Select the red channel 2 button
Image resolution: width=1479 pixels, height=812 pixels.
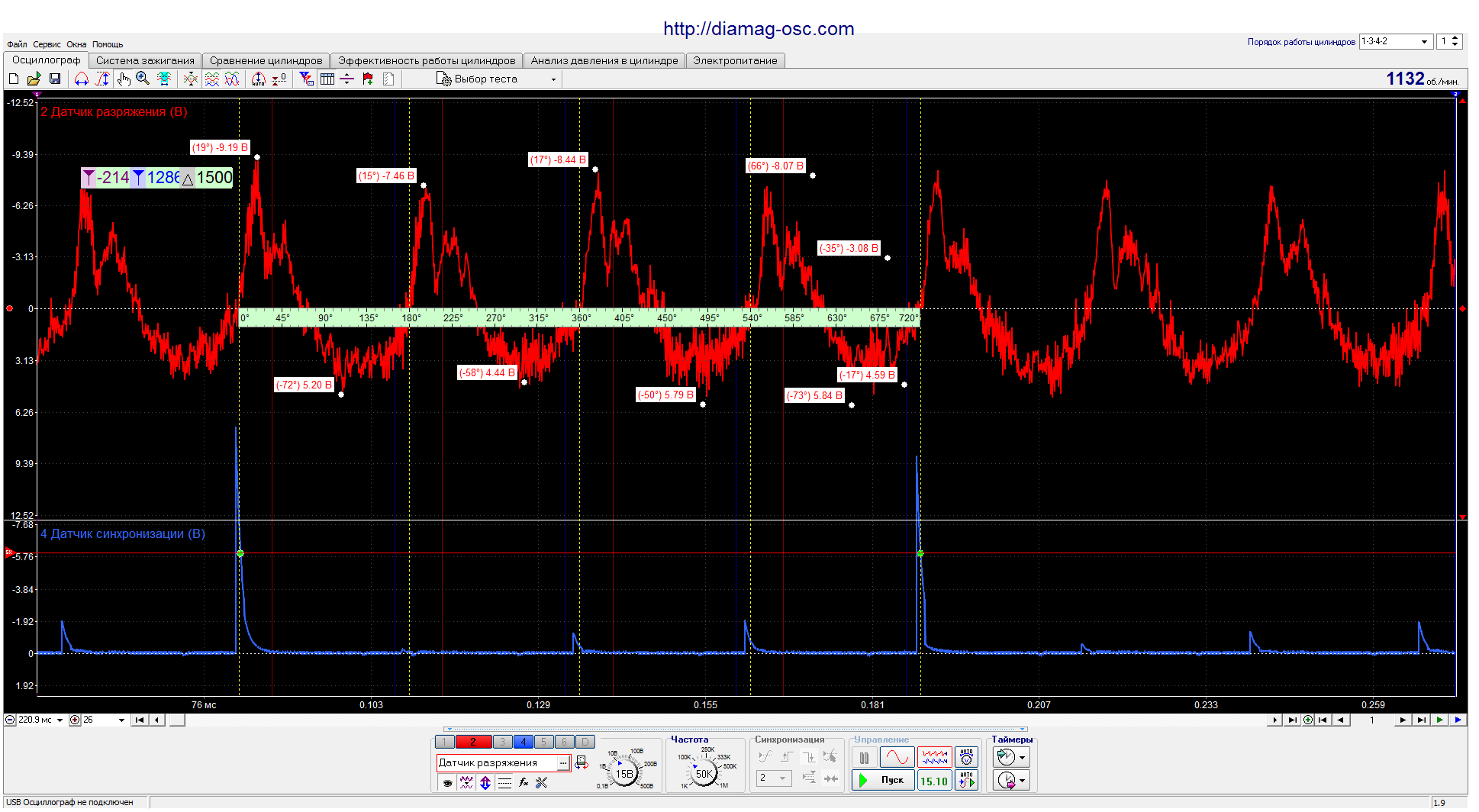(x=473, y=742)
